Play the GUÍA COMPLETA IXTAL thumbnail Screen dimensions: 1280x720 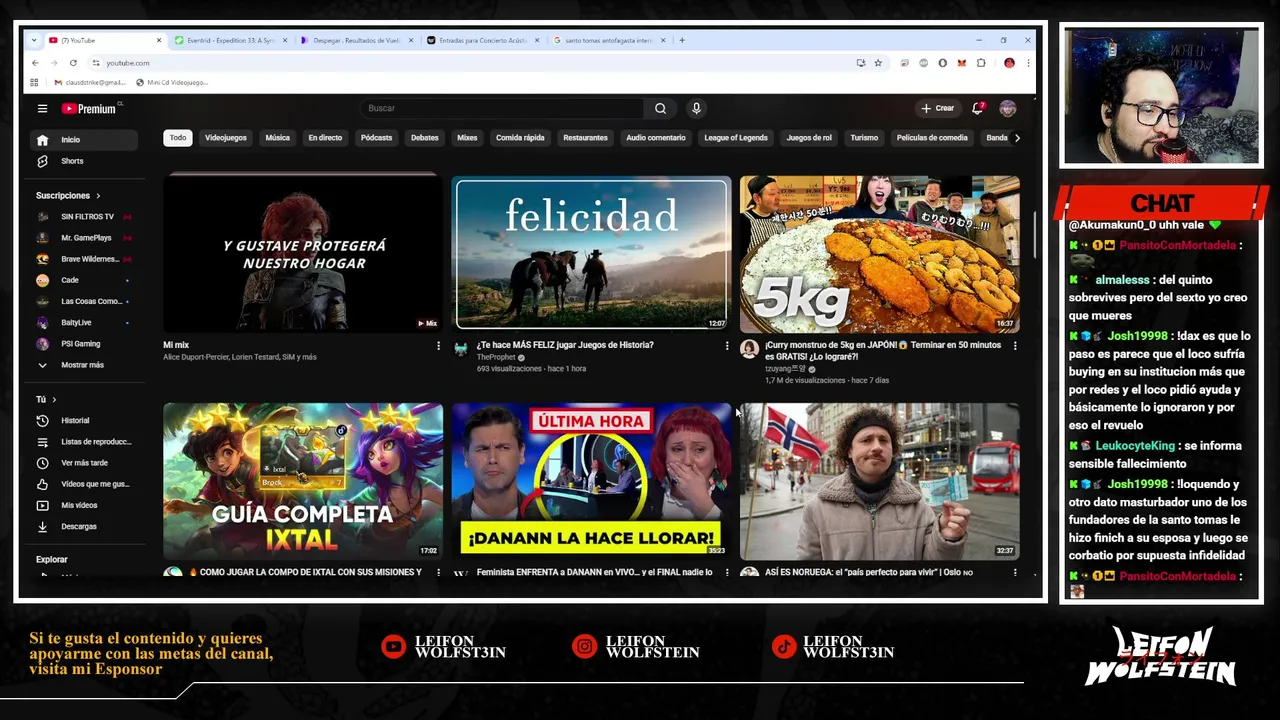(x=303, y=481)
